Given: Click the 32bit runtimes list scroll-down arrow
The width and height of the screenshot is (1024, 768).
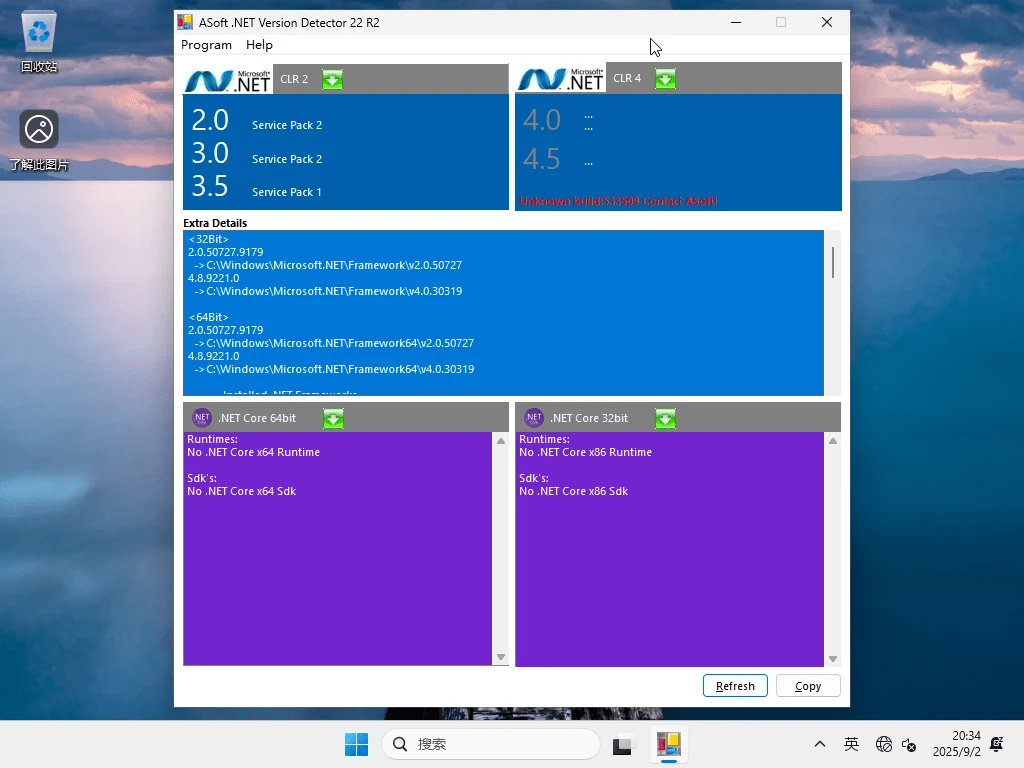Looking at the screenshot, I should (x=833, y=659).
